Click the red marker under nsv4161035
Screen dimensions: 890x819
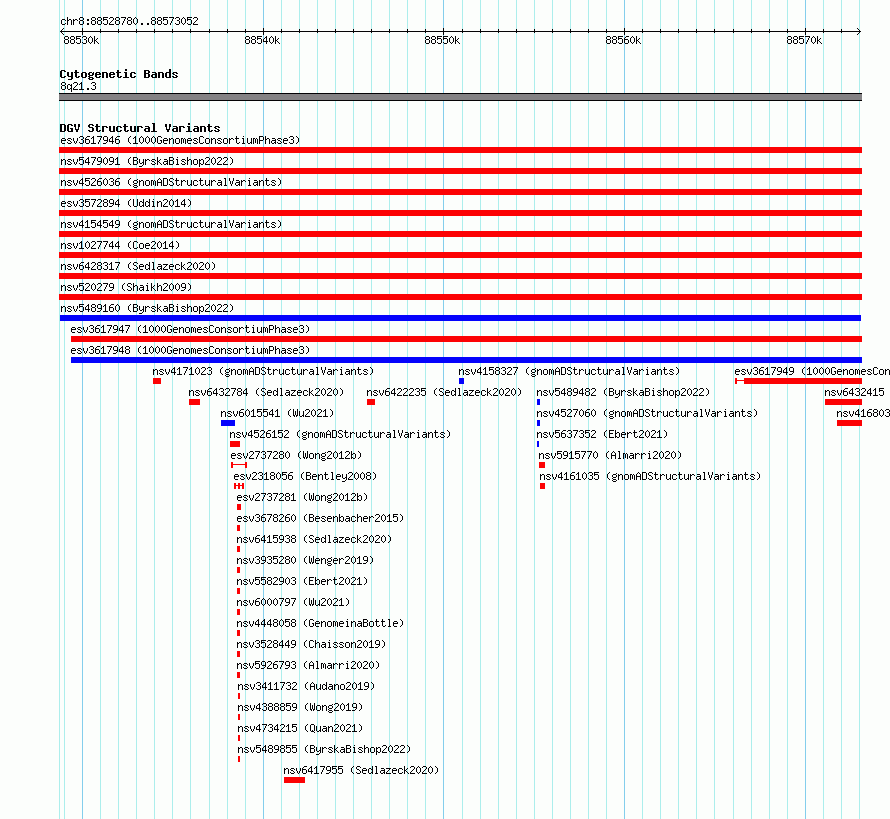click(543, 486)
